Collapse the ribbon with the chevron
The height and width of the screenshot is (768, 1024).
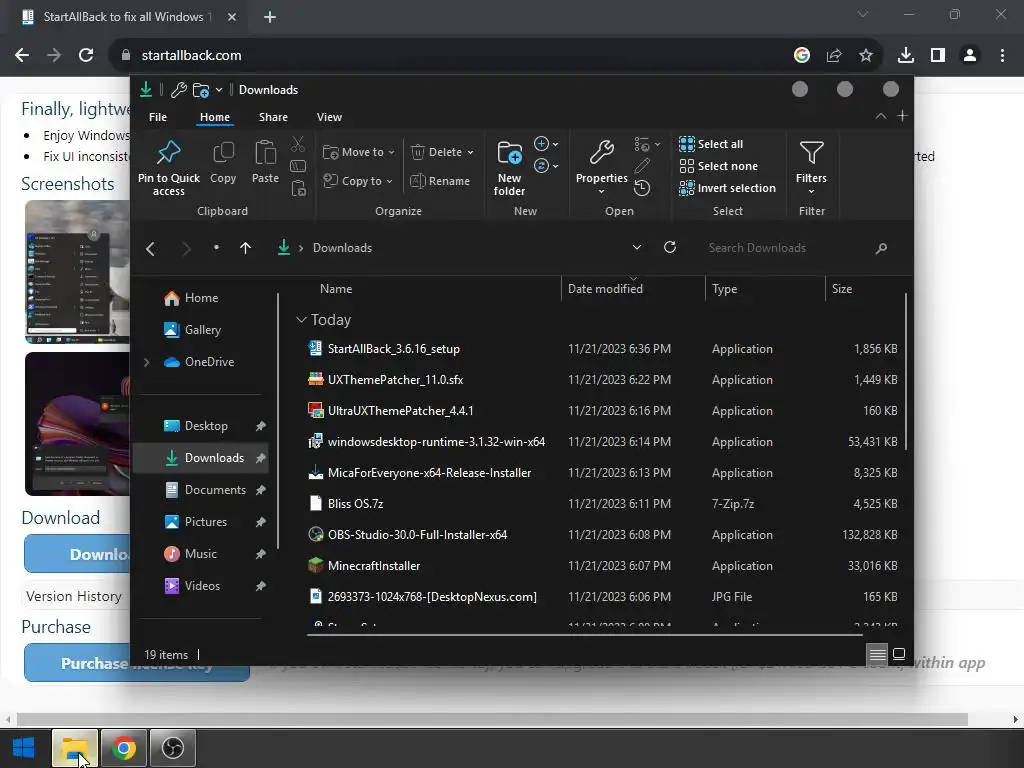click(880, 116)
